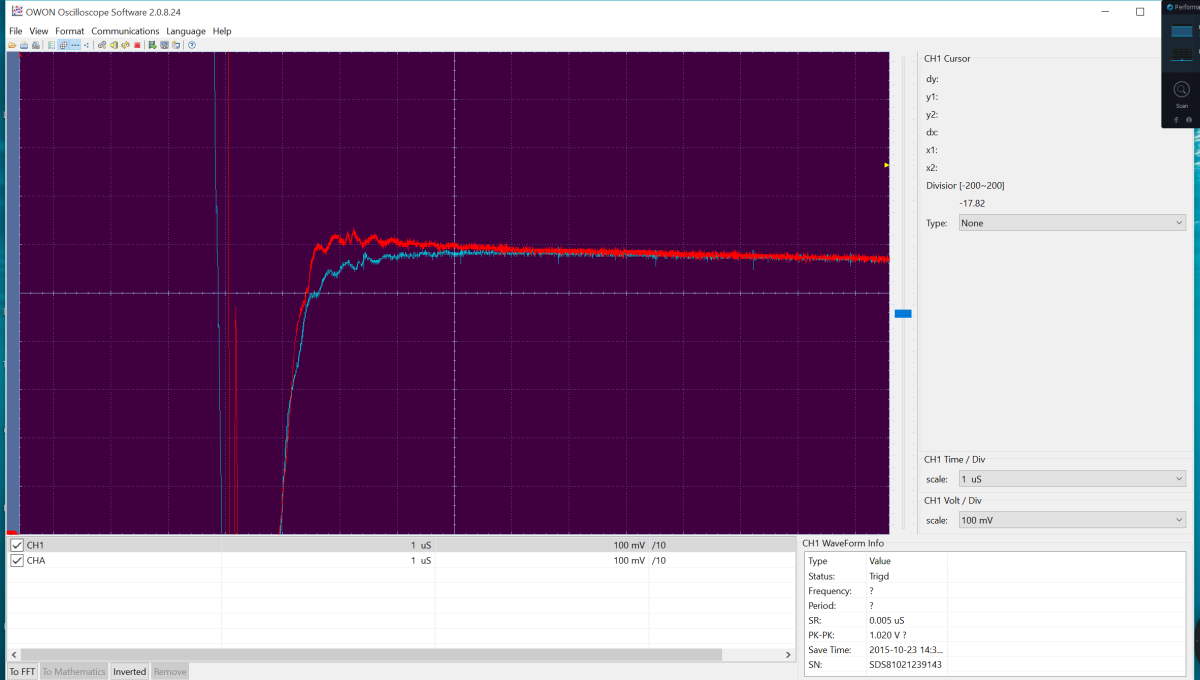
Task: Select the CHA row's 1 uS value
Action: pos(421,560)
